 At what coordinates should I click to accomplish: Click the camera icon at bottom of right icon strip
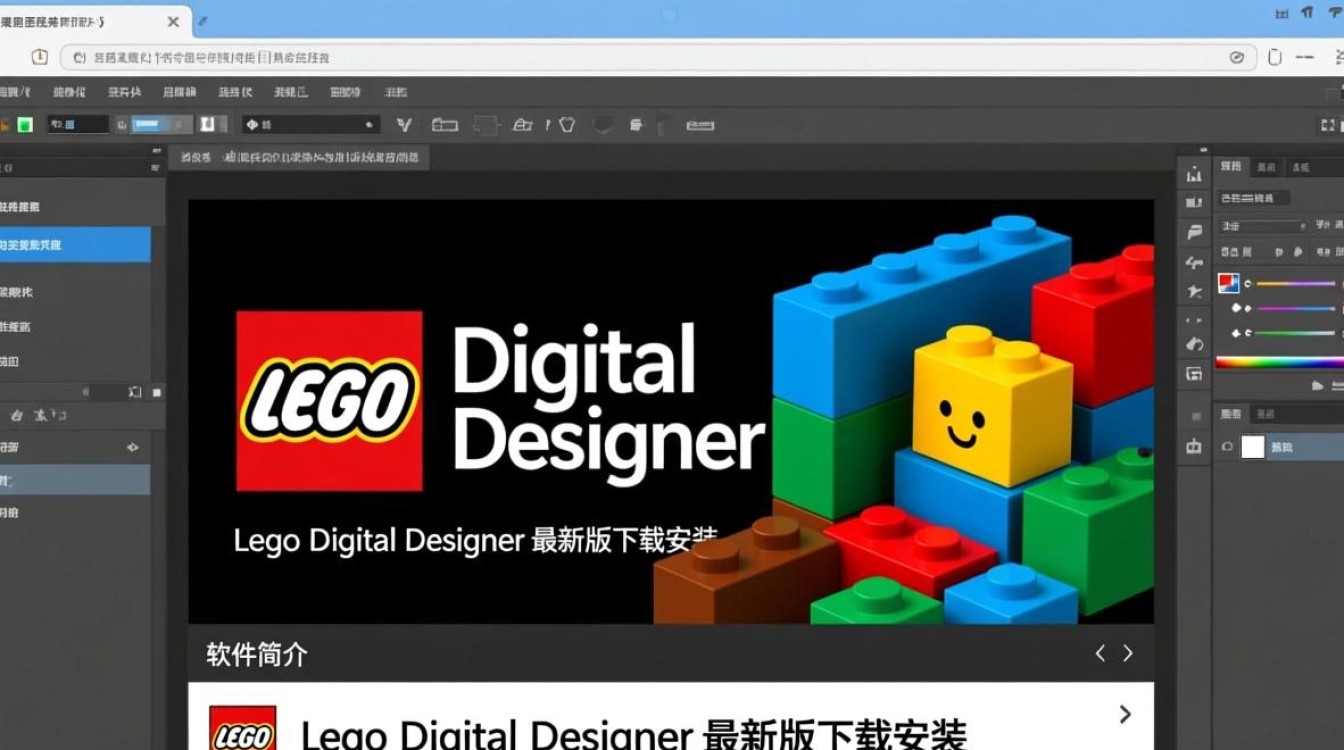(1193, 447)
